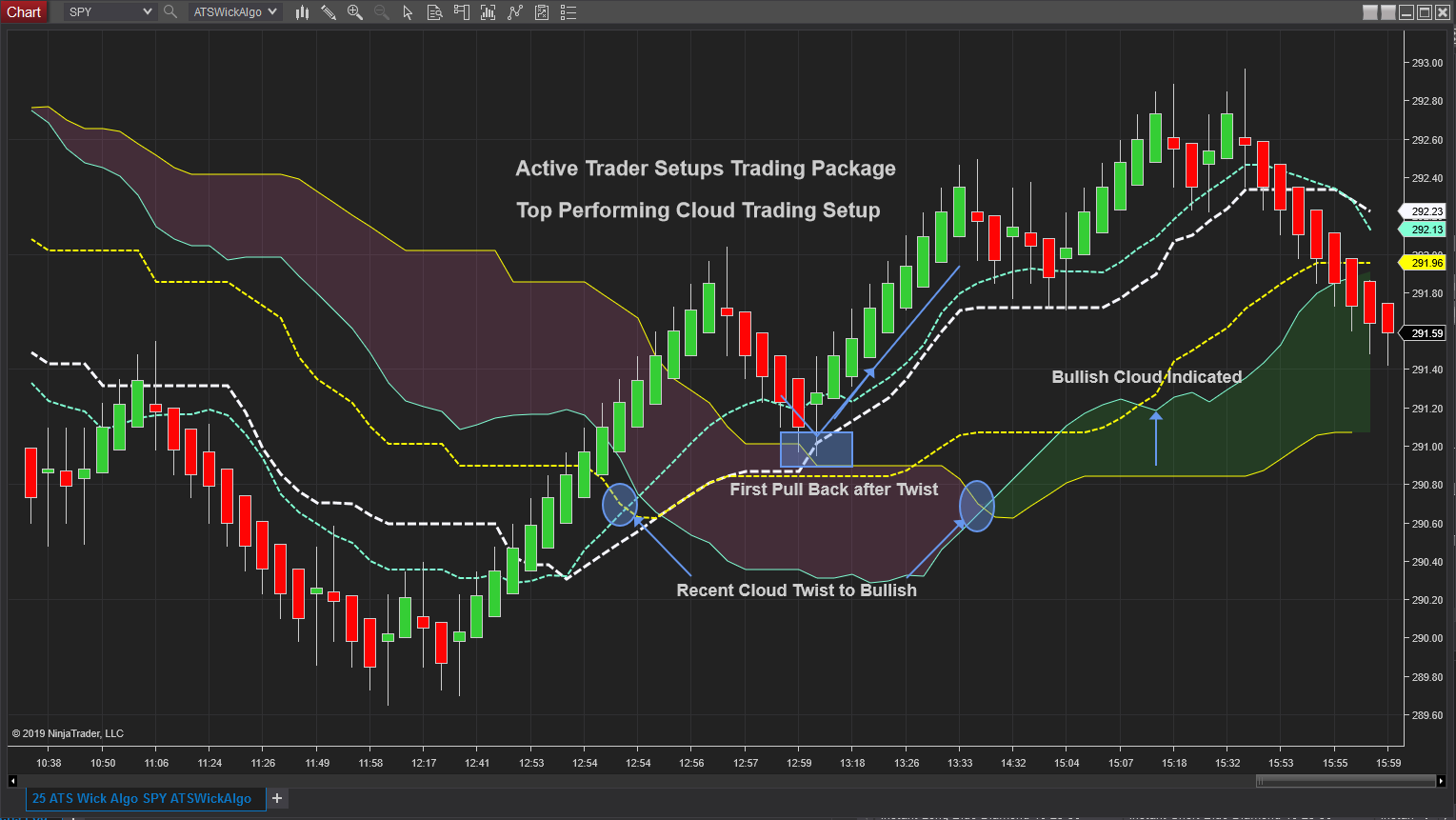This screenshot has width=1456, height=820.
Task: Open the drawing tools pencil icon
Action: click(329, 12)
